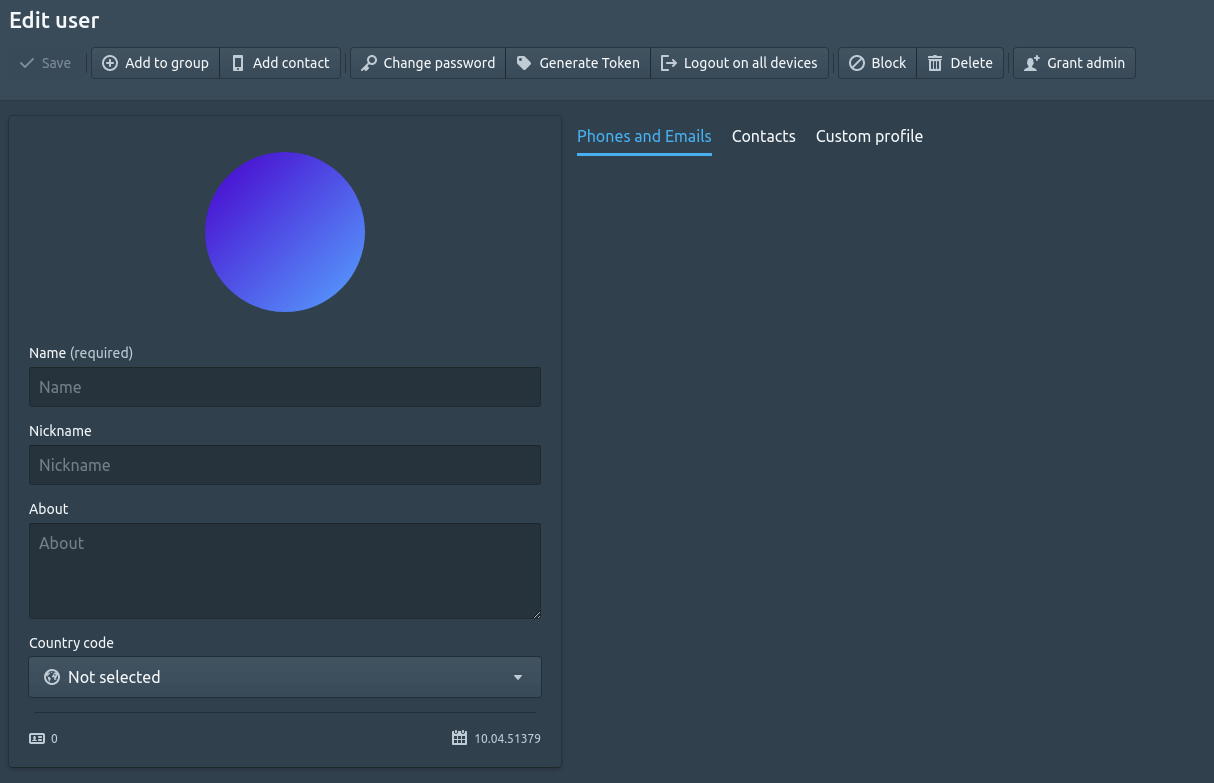Switch to the Phones and Emails tab
The image size is (1214, 783).
point(644,137)
